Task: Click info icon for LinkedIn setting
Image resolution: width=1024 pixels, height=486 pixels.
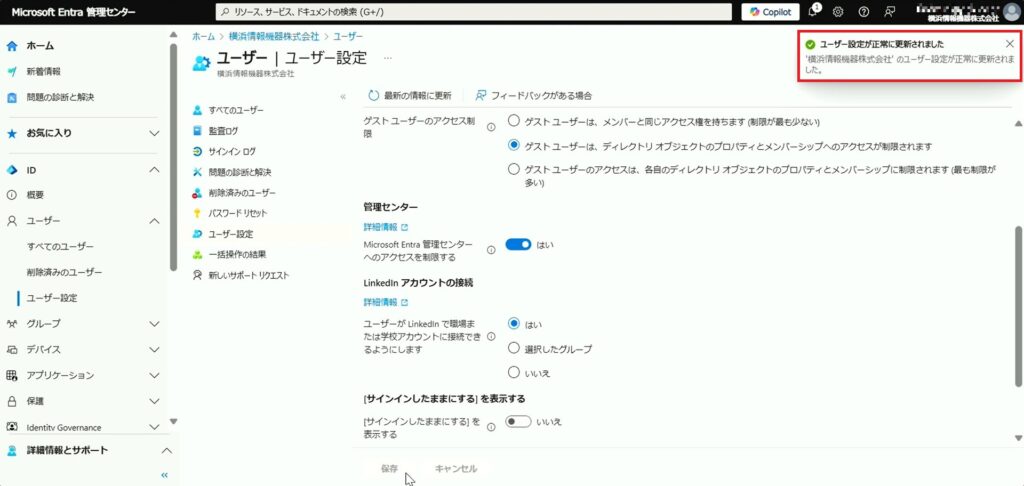Action: point(491,336)
